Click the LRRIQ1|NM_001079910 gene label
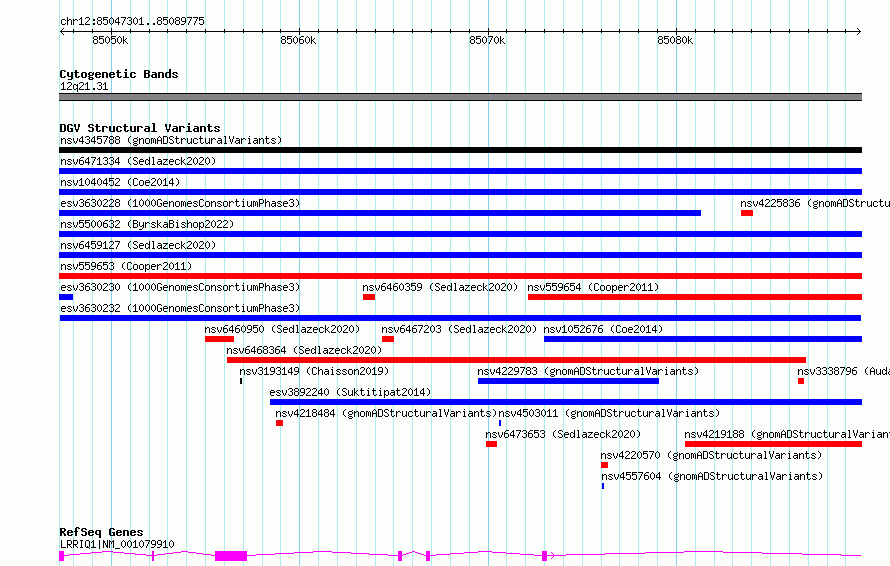The height and width of the screenshot is (566, 890). click(117, 544)
